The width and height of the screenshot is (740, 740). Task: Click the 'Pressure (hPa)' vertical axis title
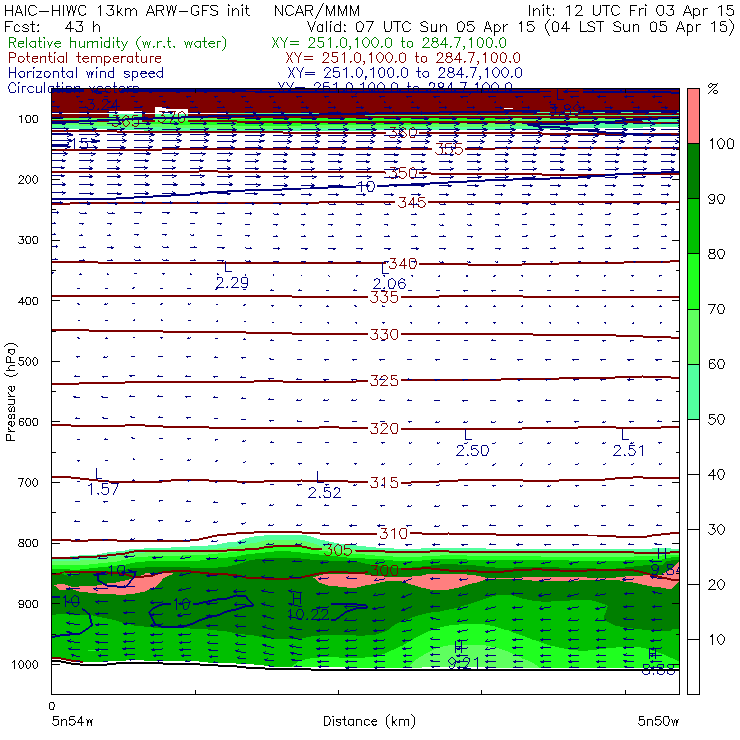[10, 392]
